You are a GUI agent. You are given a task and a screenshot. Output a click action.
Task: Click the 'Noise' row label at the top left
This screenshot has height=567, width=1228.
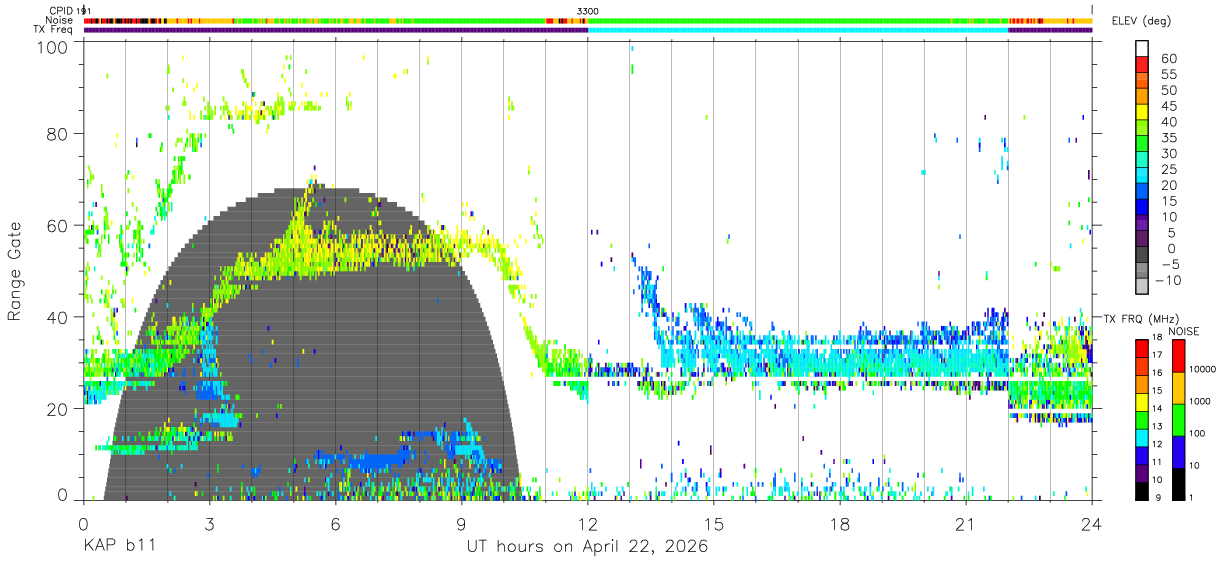coord(60,20)
